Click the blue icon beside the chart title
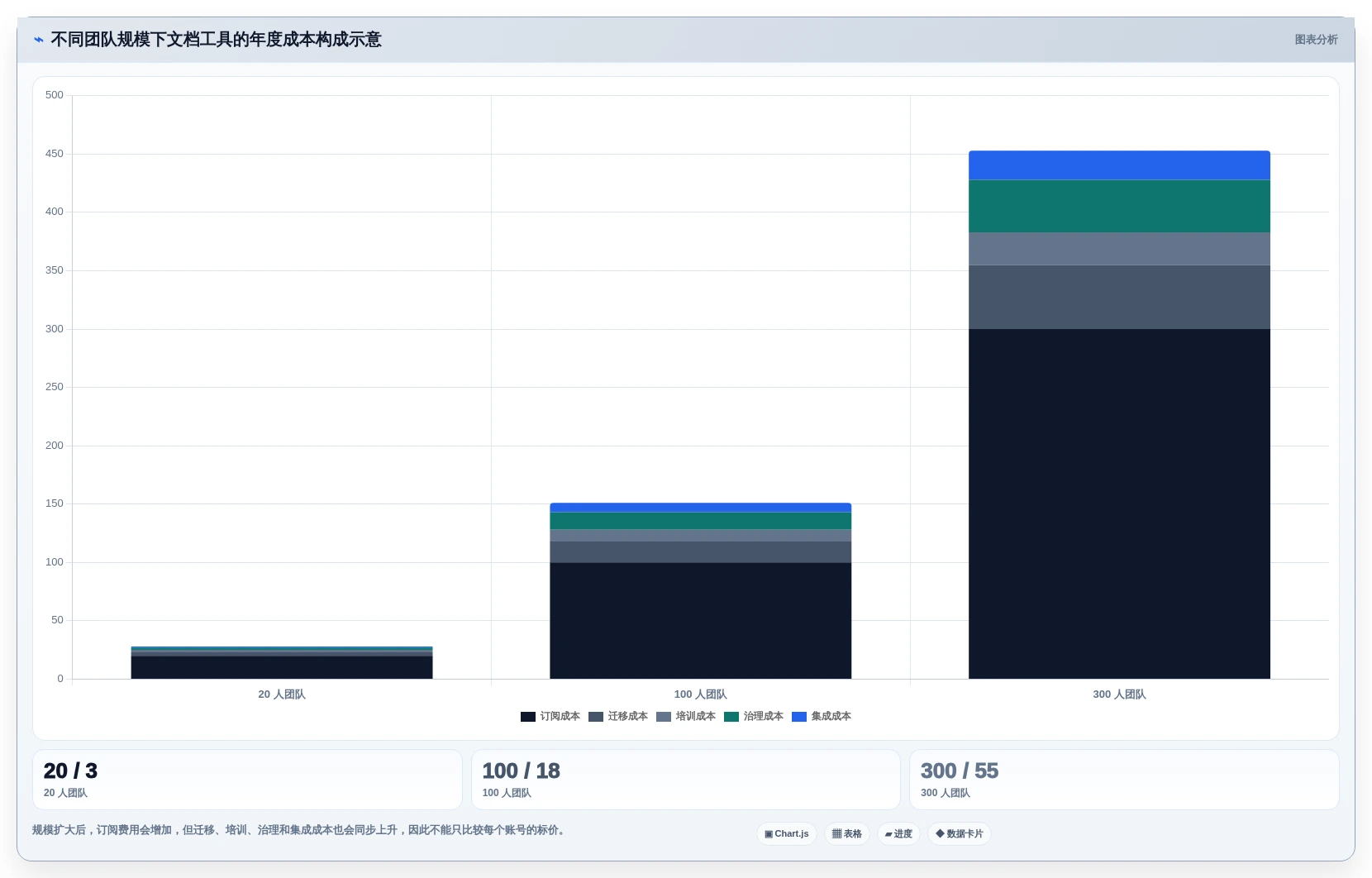Image resolution: width=1372 pixels, height=878 pixels. click(38, 40)
